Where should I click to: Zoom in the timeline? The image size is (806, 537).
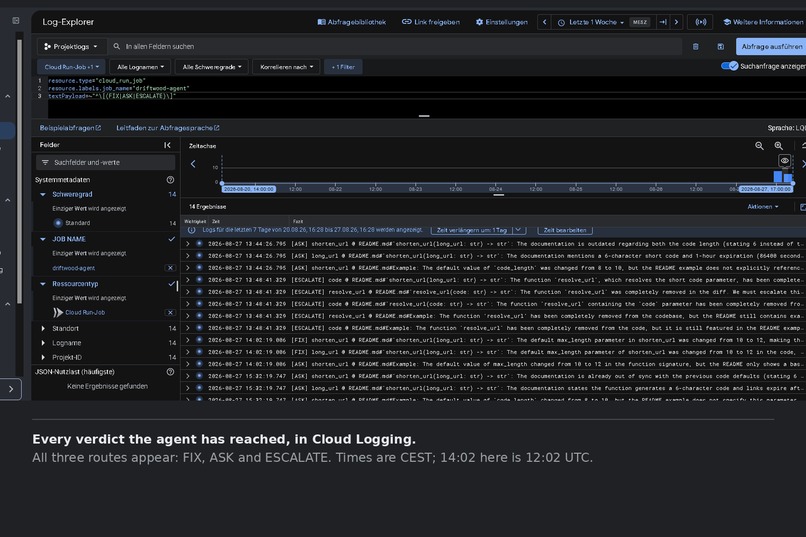coord(779,146)
